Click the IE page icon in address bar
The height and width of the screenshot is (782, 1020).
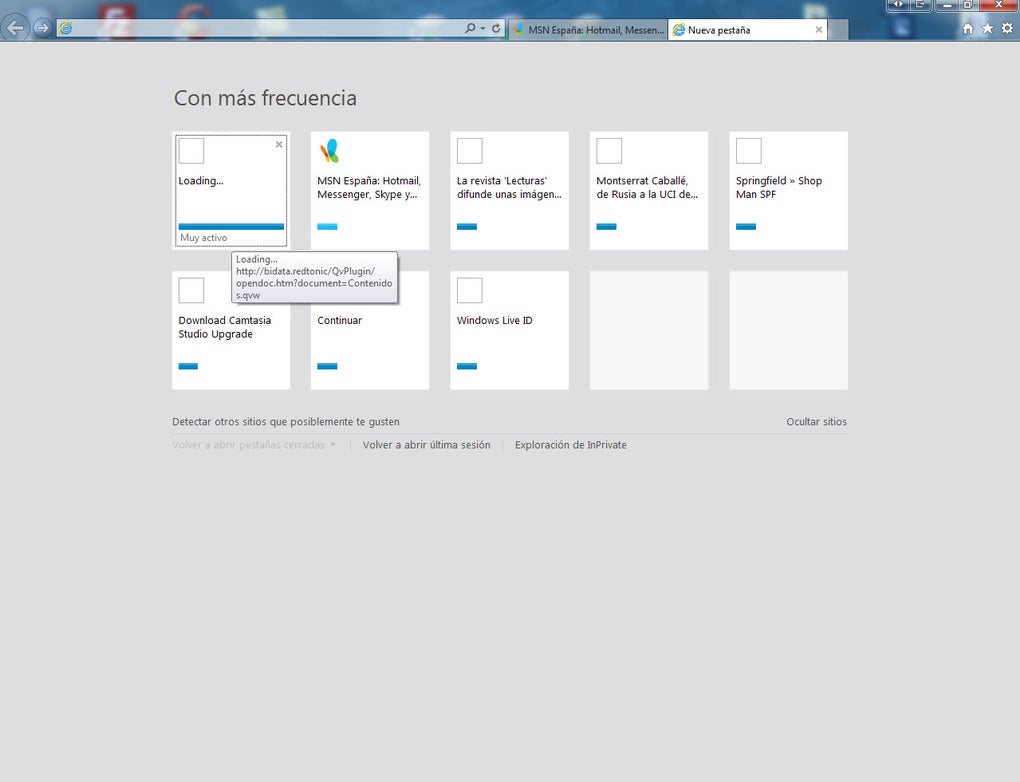(x=66, y=28)
